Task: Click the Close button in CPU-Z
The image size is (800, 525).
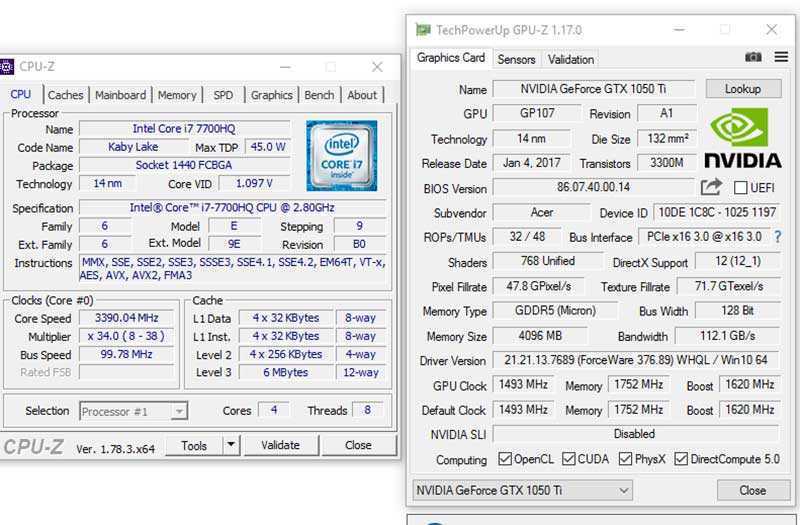Action: [x=358, y=445]
